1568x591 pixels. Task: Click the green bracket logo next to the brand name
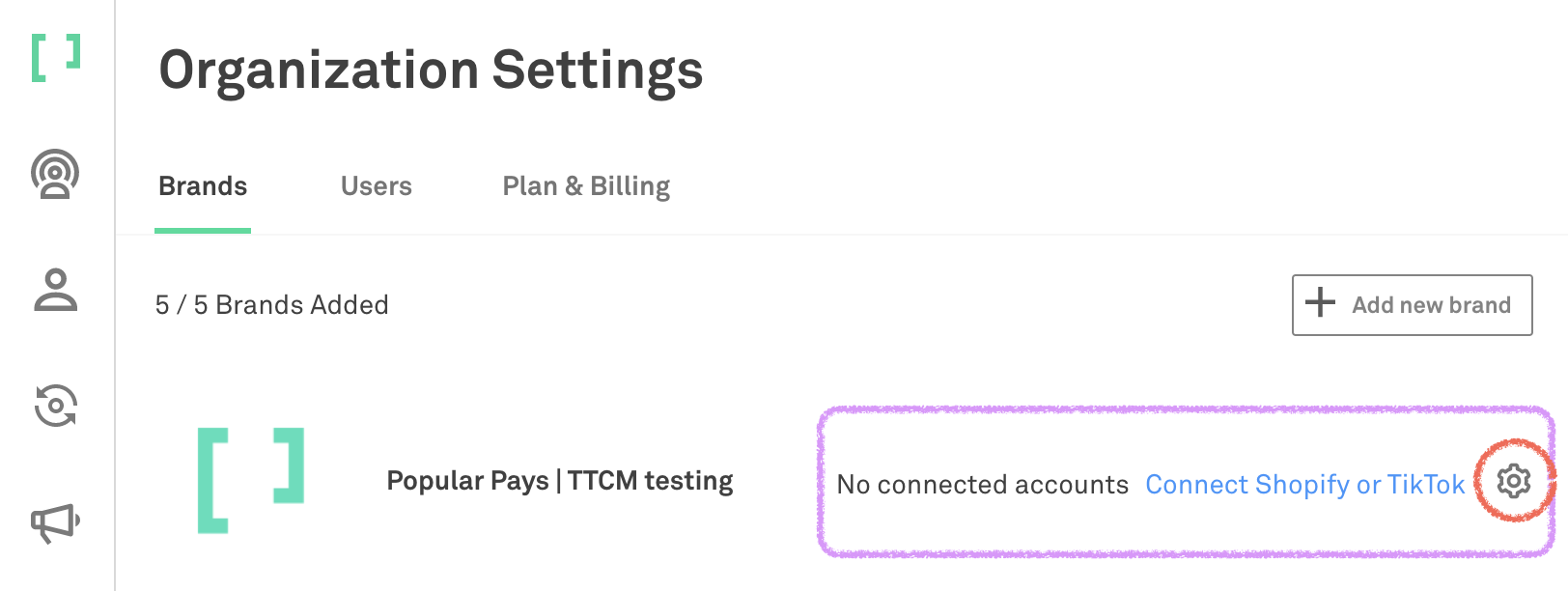pos(249,479)
